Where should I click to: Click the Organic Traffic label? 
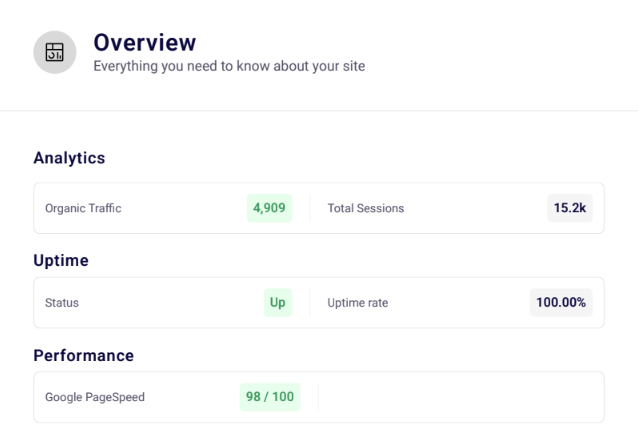(83, 208)
